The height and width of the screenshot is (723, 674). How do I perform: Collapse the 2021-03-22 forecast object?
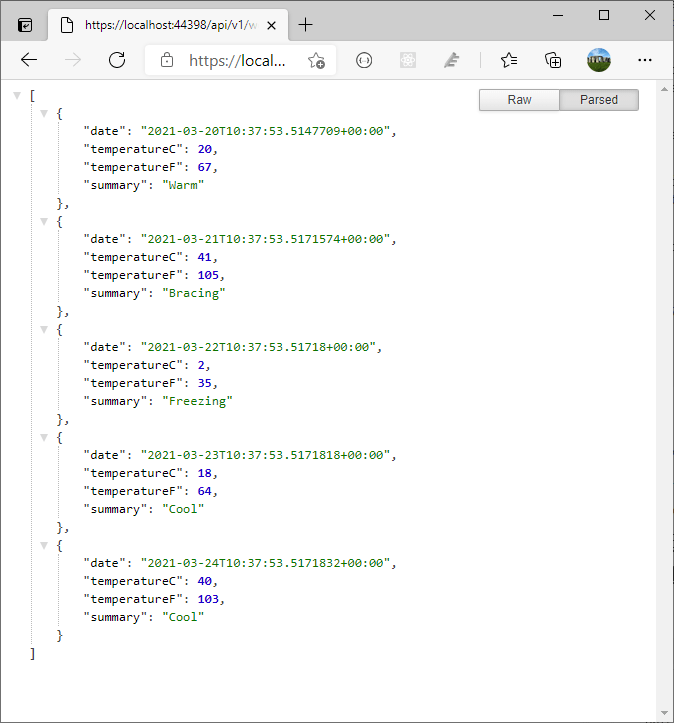click(x=44, y=330)
